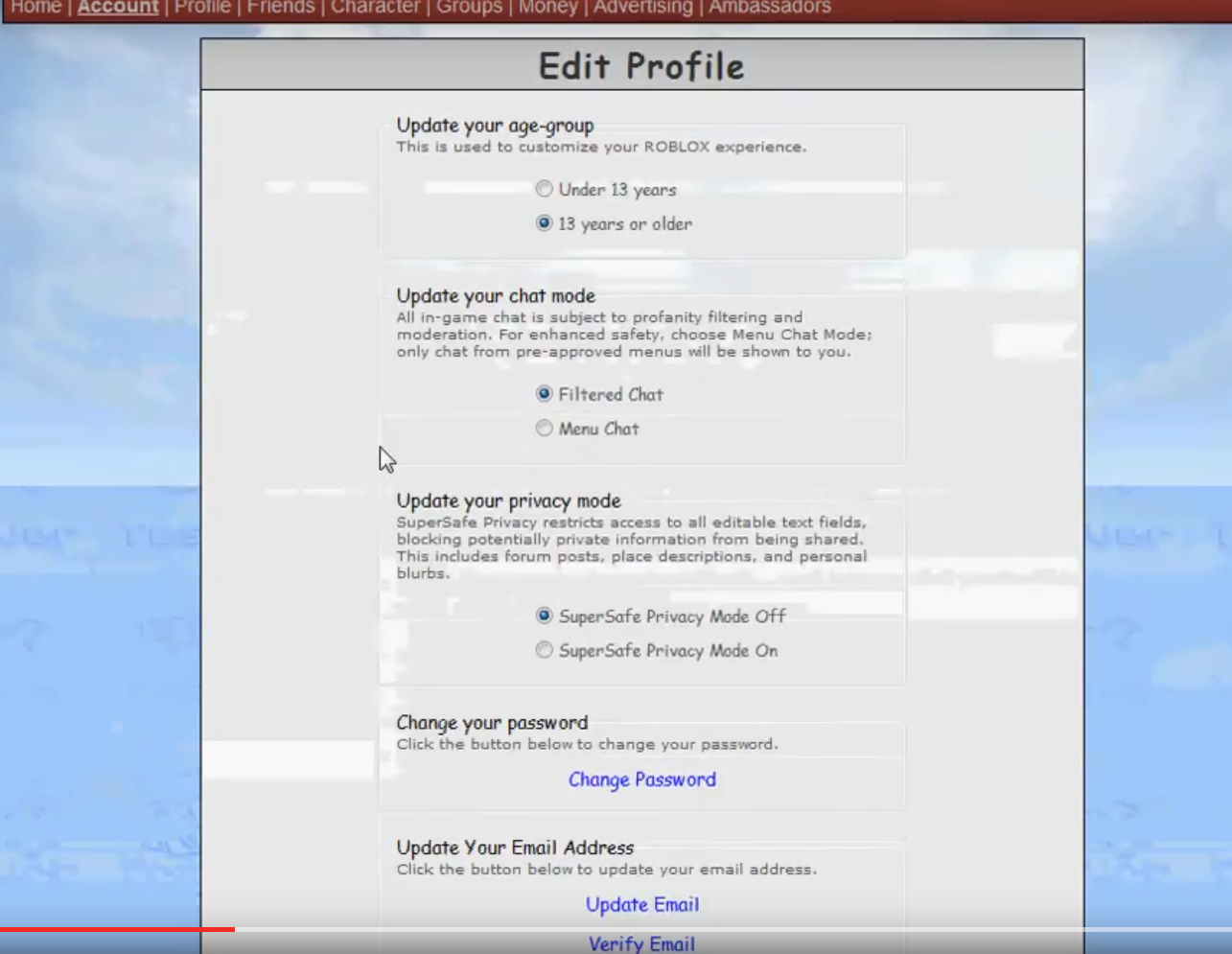Screen dimensions: 1232x954
Task: Select Filtered Chat mode
Action: click(x=545, y=394)
